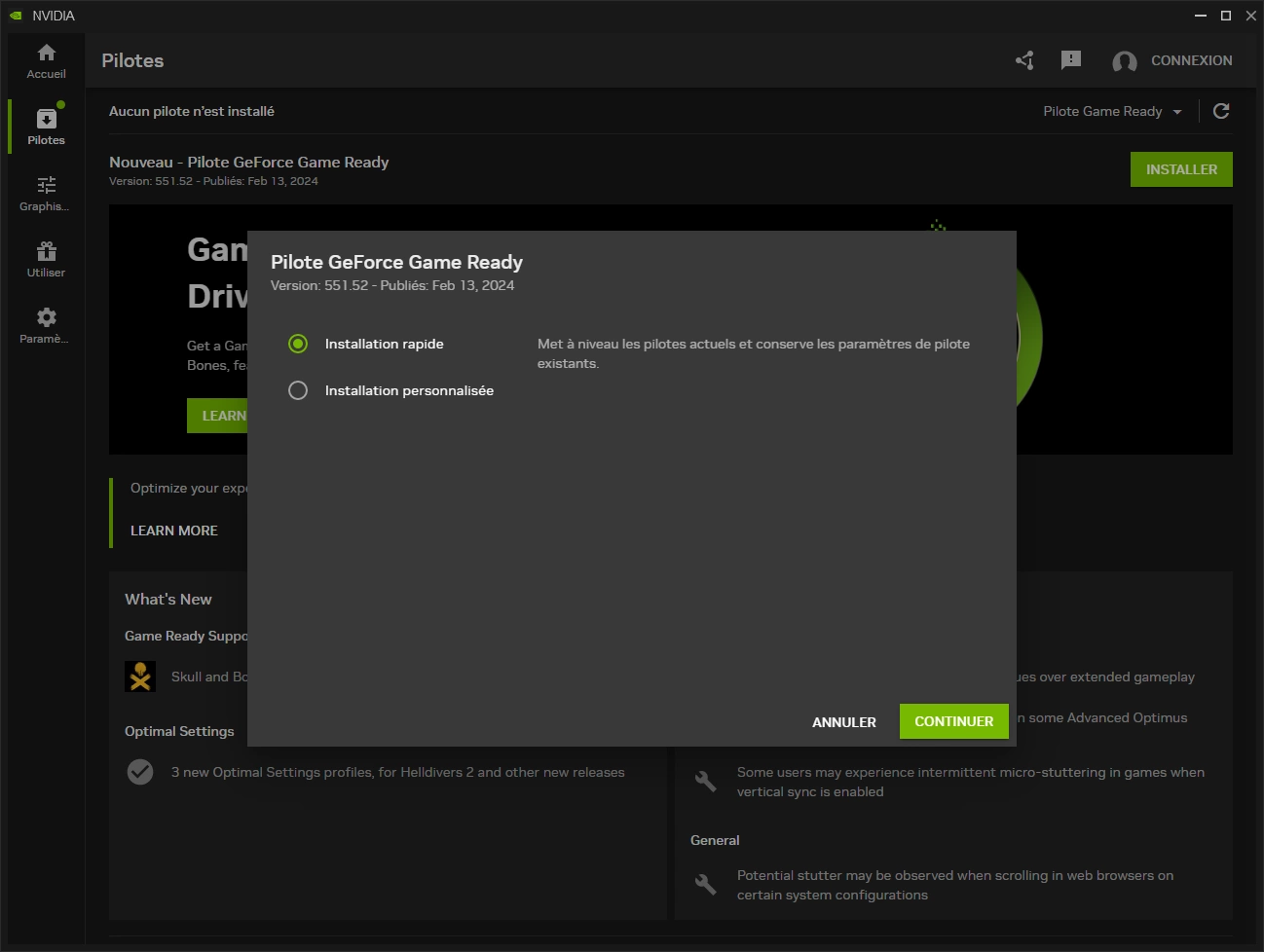1264x952 pixels.
Task: Click the Pilotes page heading
Action: tap(132, 60)
